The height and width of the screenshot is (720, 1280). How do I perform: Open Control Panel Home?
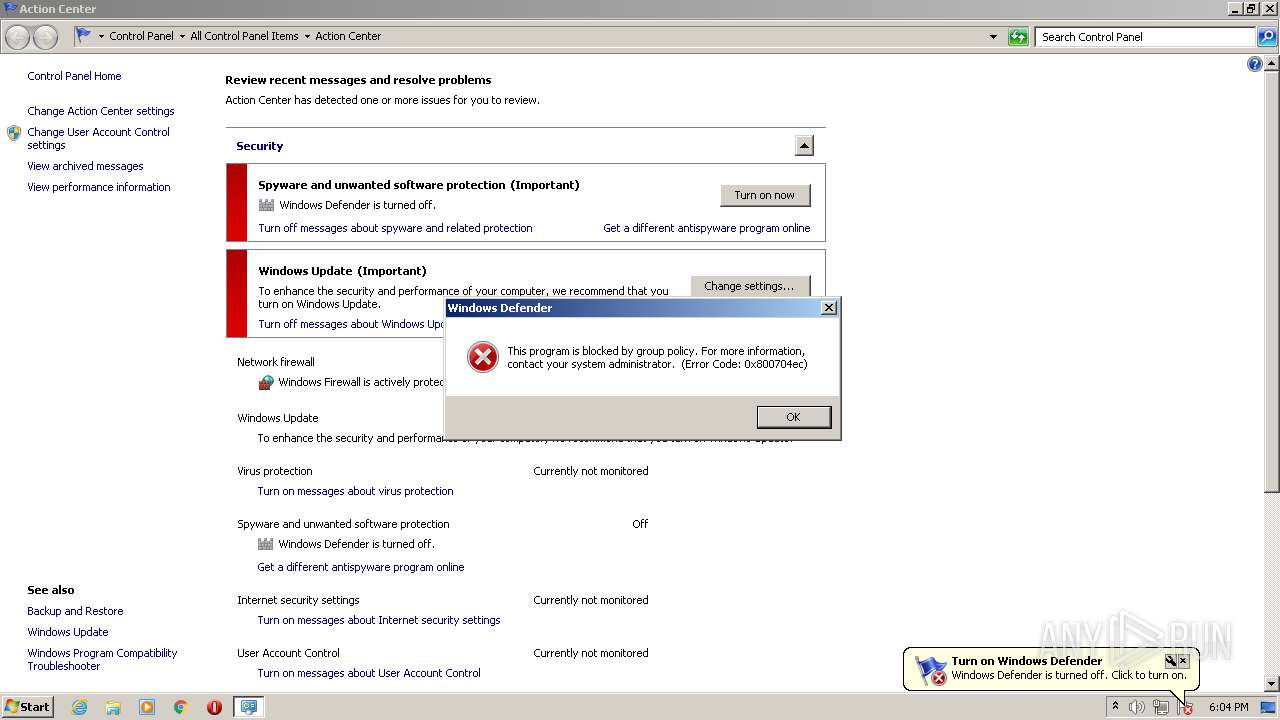tap(74, 76)
